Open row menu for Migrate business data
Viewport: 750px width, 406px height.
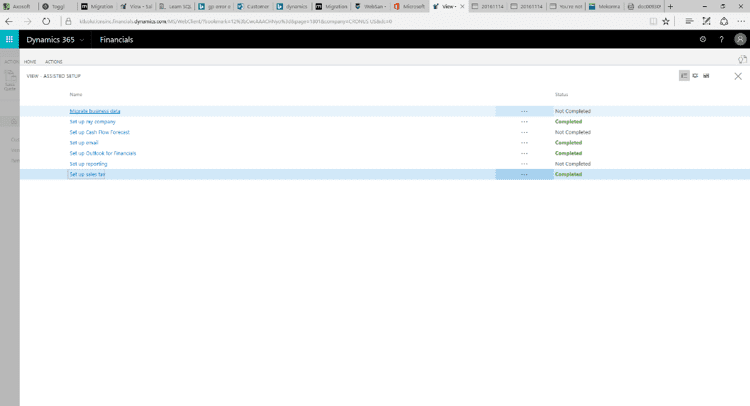(523, 111)
